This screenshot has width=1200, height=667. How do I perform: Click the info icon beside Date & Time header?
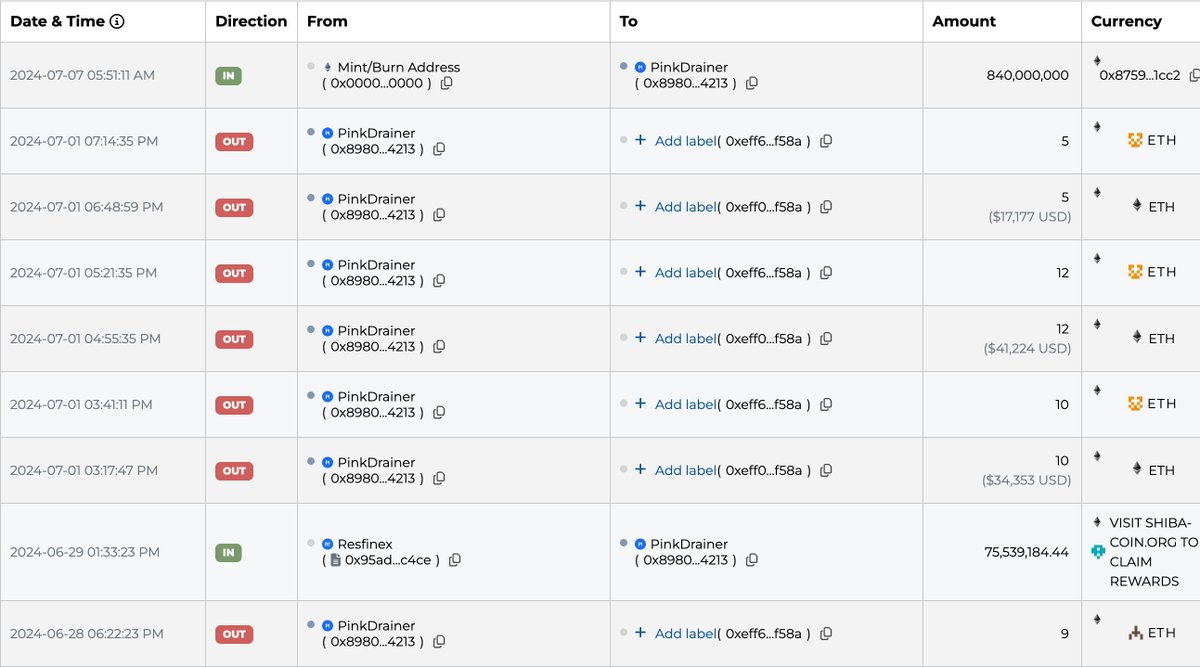pyautogui.click(x=117, y=21)
